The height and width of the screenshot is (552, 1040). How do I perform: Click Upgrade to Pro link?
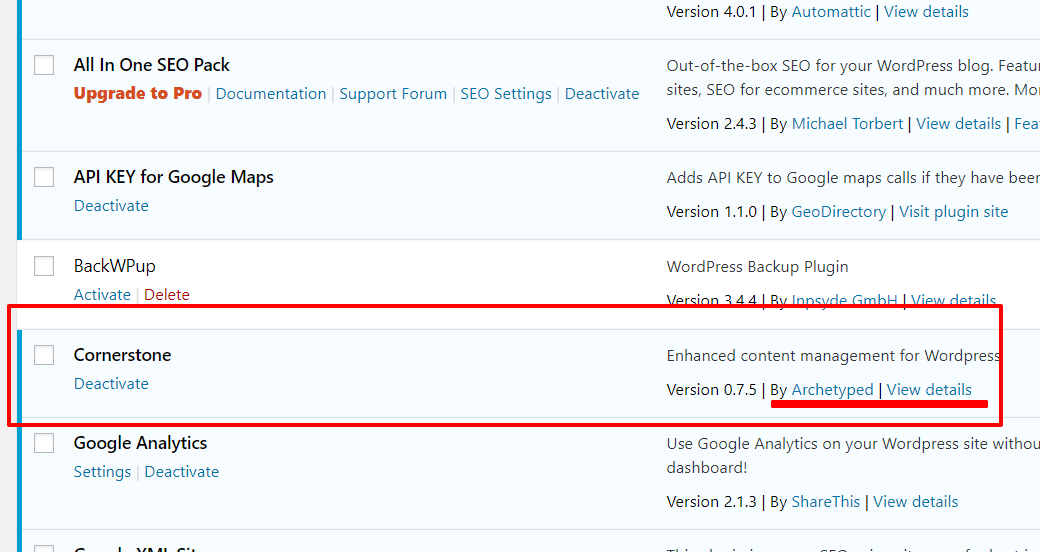coord(137,94)
